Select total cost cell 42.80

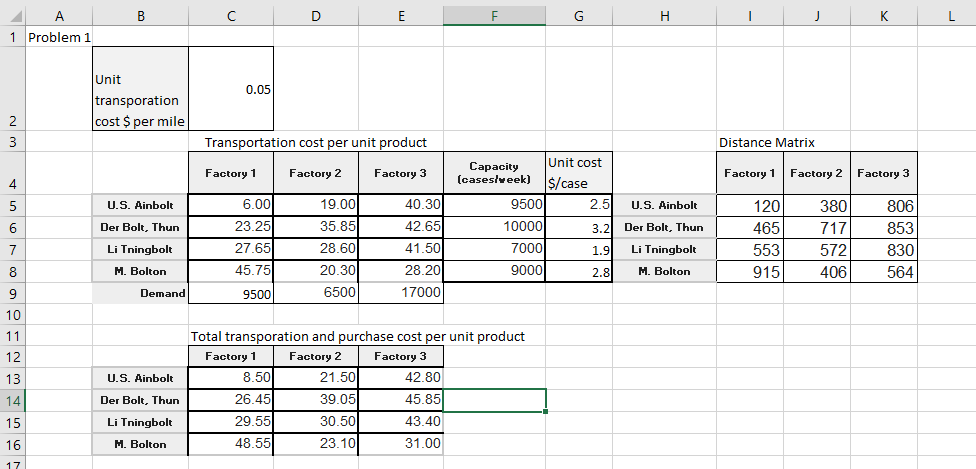tap(401, 377)
